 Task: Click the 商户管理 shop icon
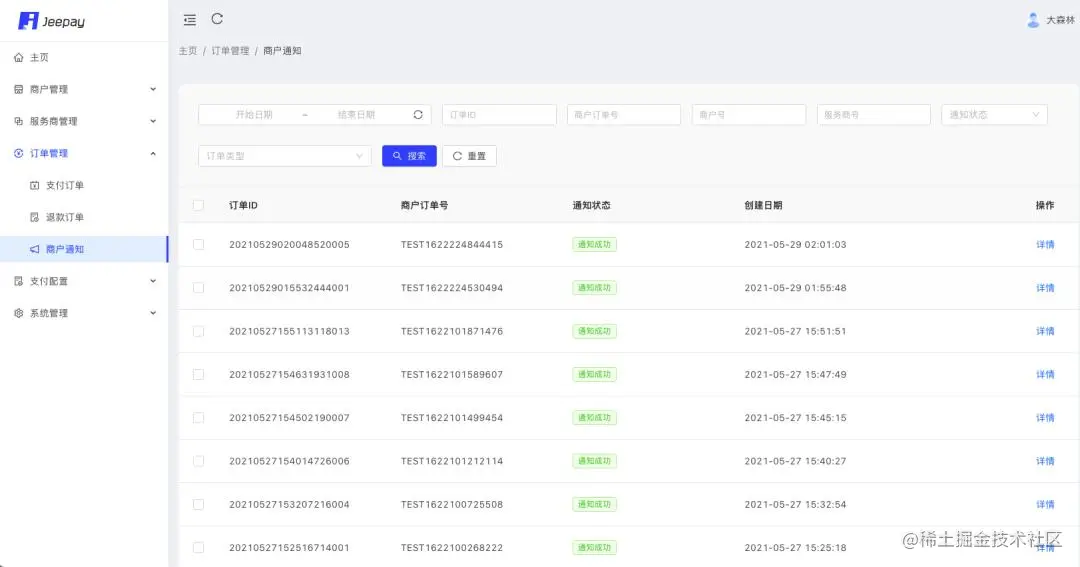[x=19, y=89]
